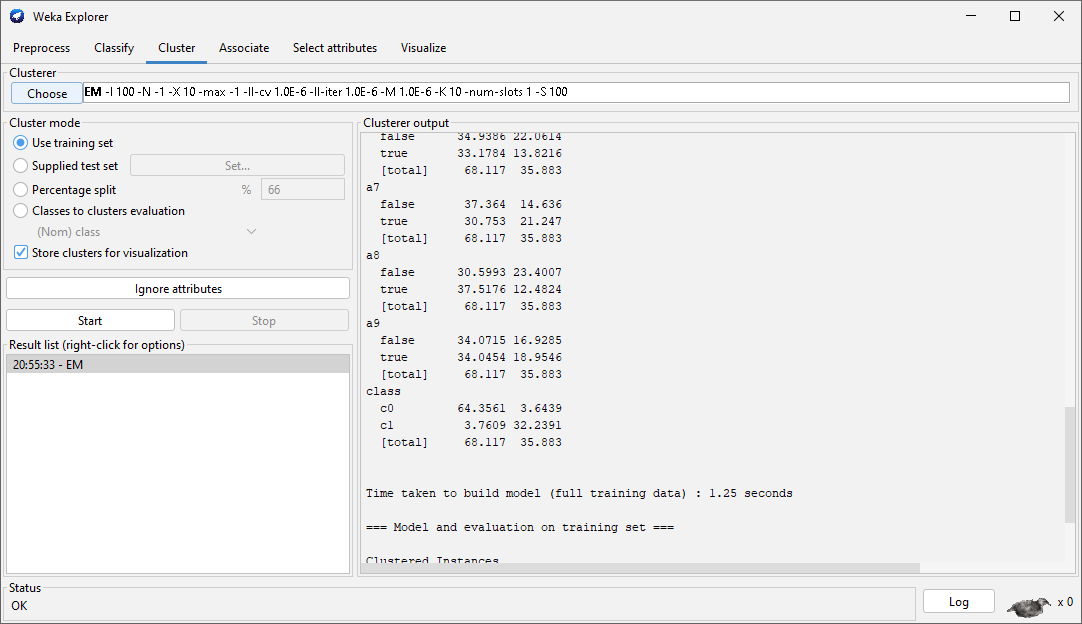Select Classes to clusters evaluation mode

pyautogui.click(x=21, y=211)
